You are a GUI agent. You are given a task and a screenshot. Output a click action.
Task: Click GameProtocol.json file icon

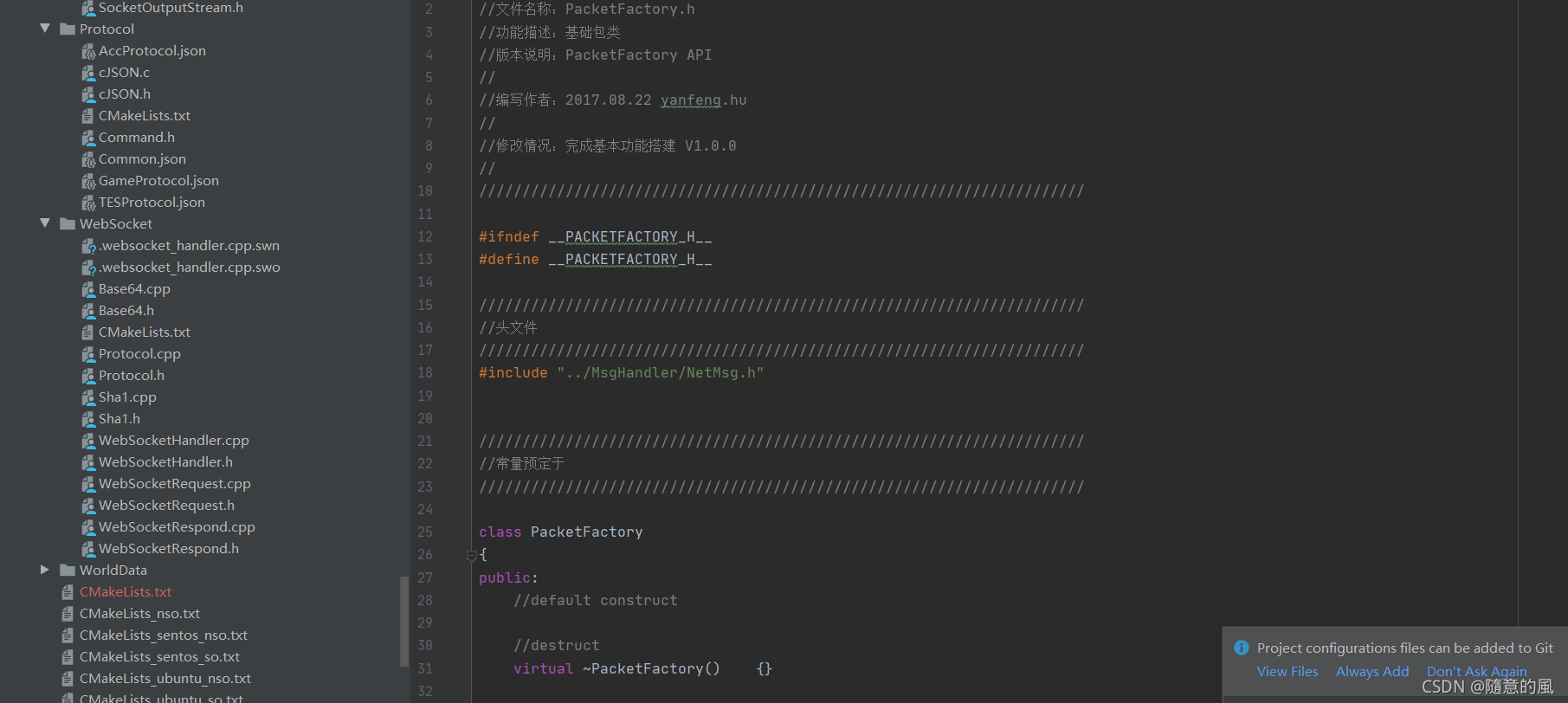pyautogui.click(x=88, y=181)
